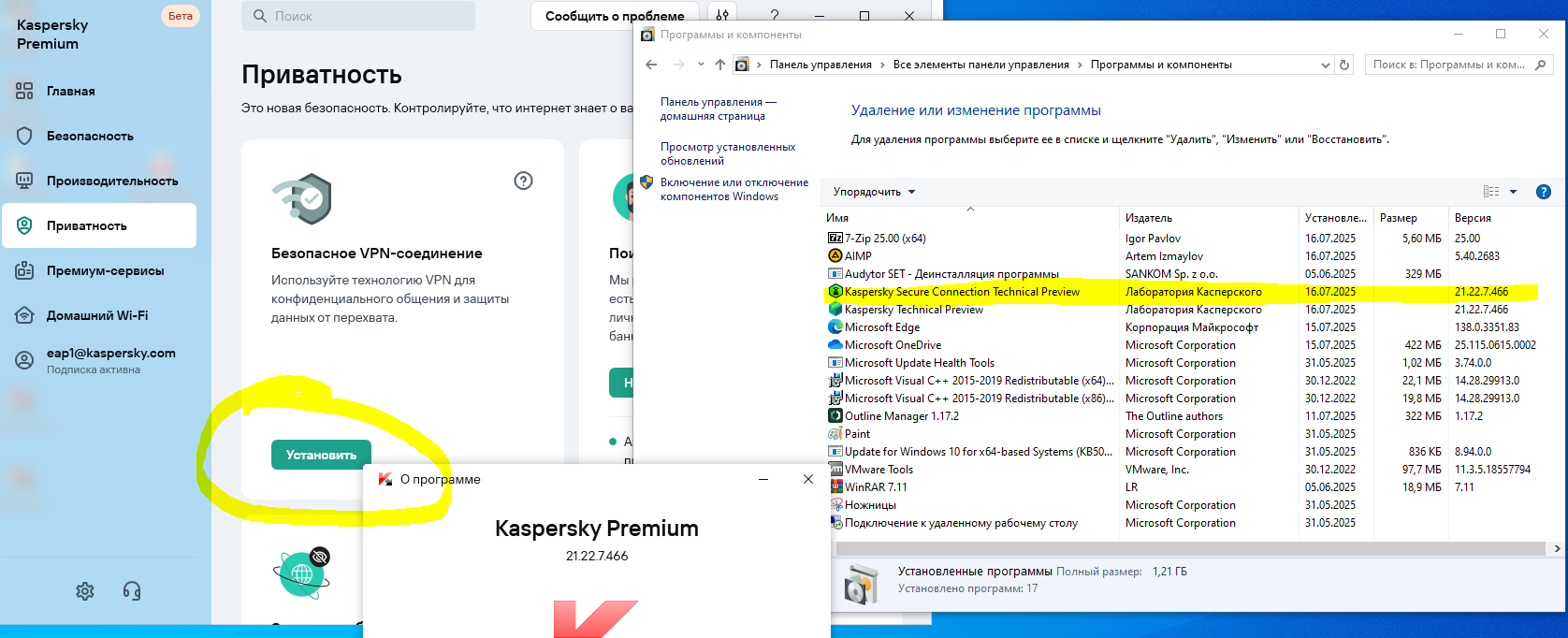The height and width of the screenshot is (638, 1568).
Task: Sort by Имя column header
Action: pos(970,218)
